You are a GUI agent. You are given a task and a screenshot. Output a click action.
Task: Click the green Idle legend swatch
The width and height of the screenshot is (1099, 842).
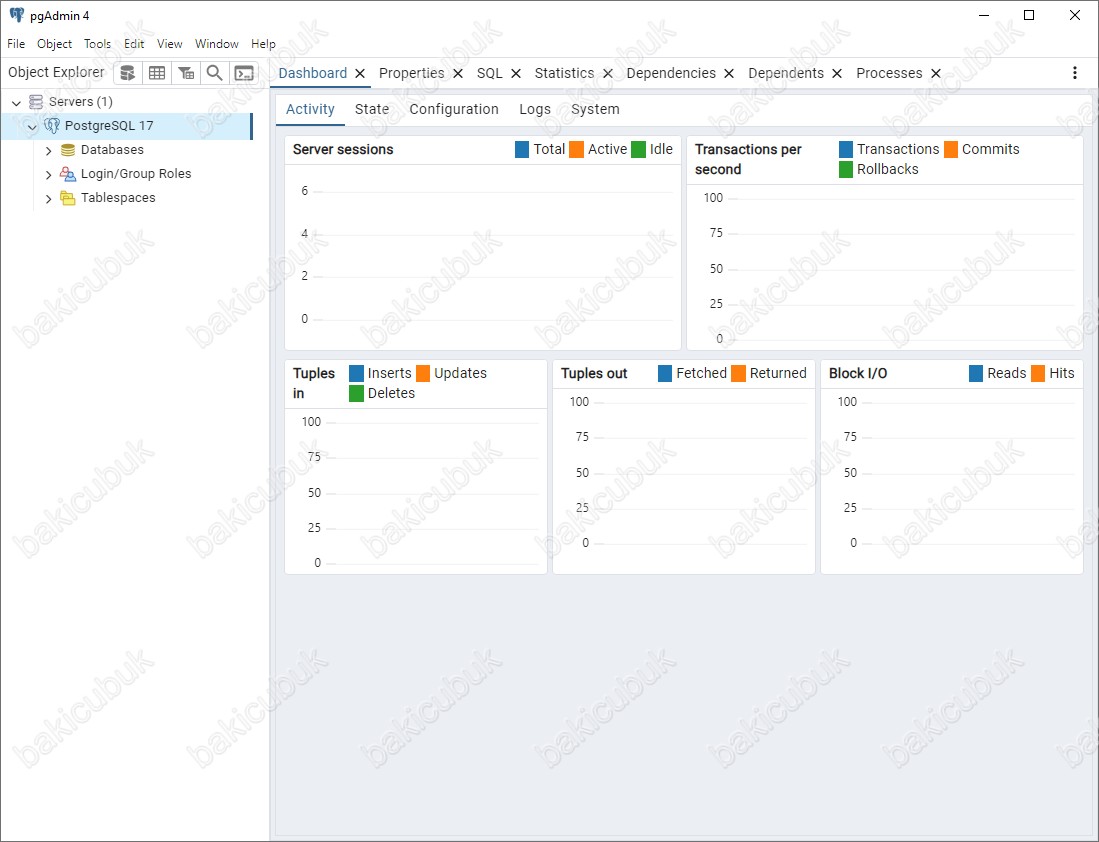coord(639,149)
